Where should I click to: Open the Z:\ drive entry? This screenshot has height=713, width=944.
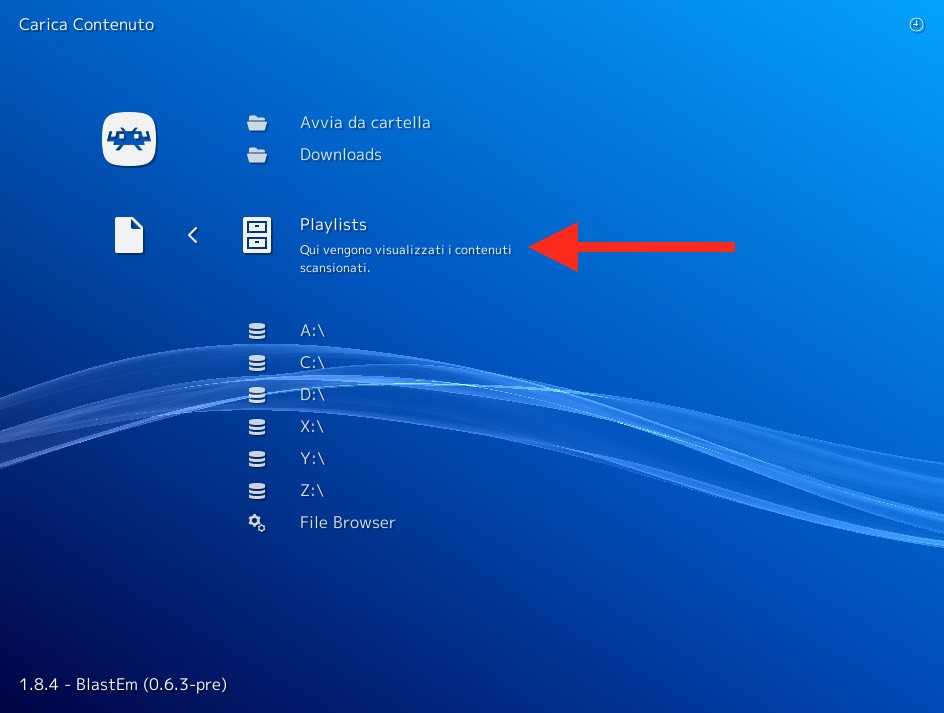click(312, 490)
